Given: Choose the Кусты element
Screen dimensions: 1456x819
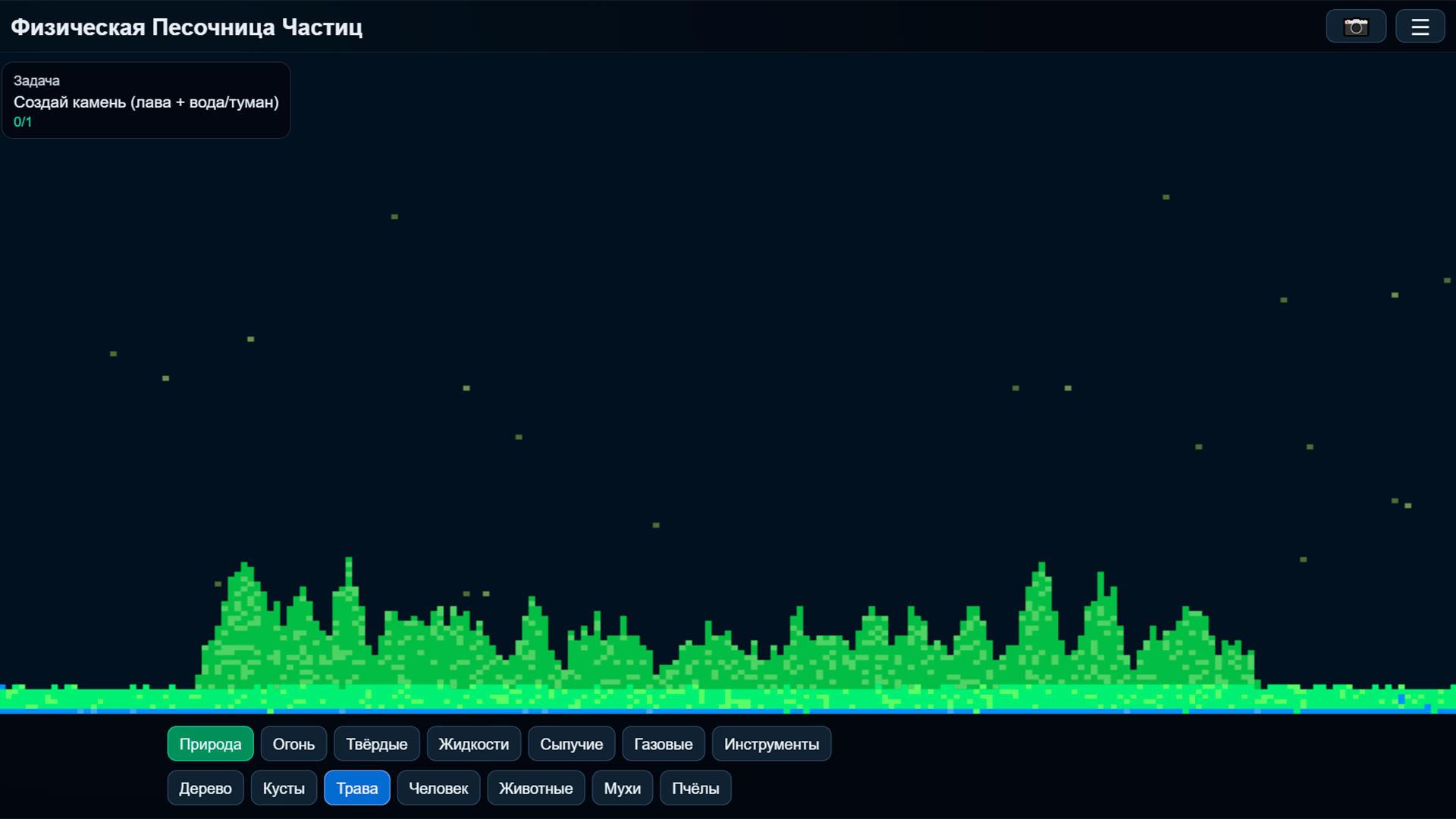Looking at the screenshot, I should [x=284, y=788].
